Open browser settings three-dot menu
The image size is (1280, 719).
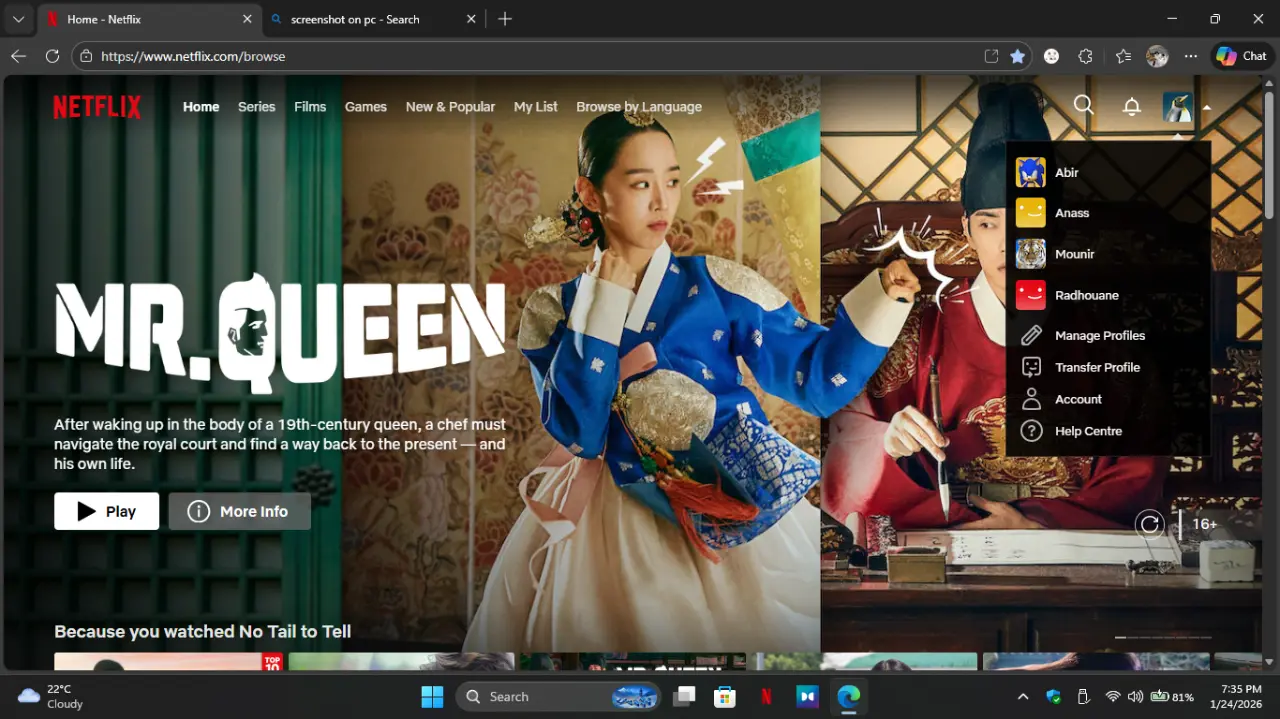tap(1190, 56)
